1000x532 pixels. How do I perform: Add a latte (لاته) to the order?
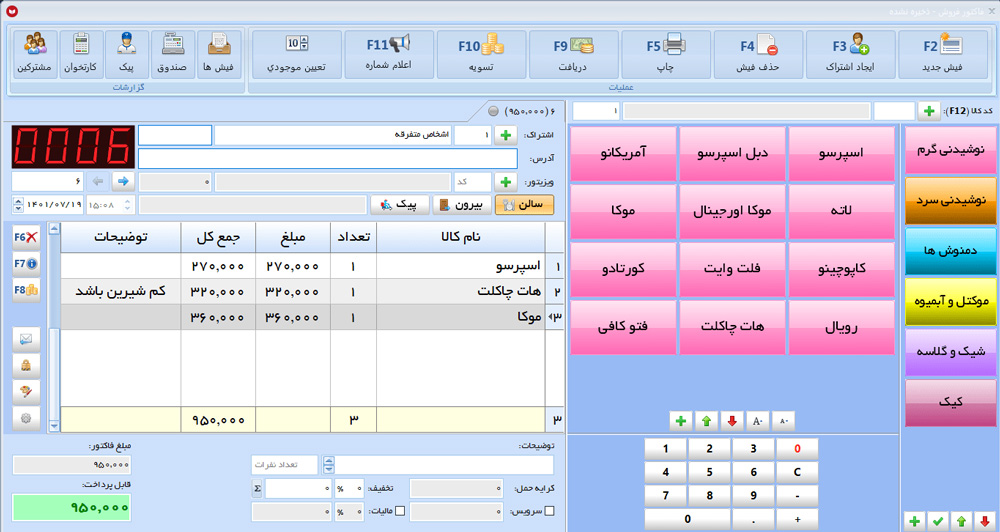point(841,212)
